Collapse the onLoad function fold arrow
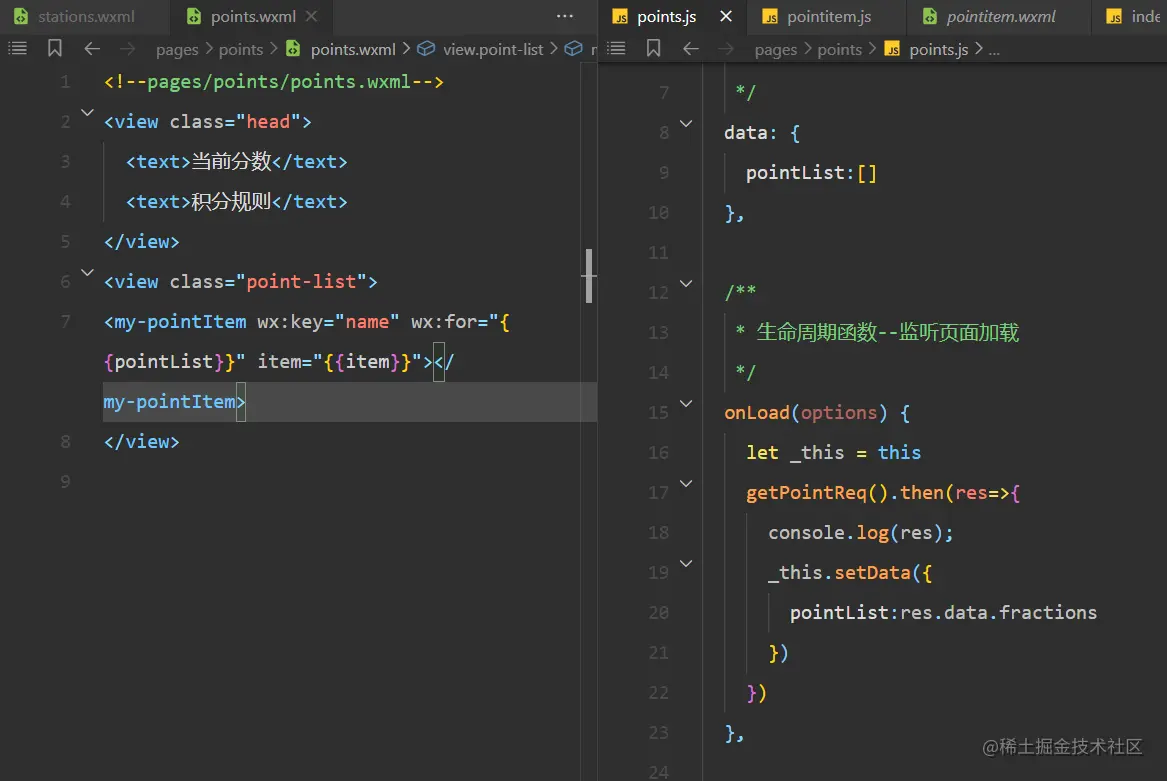 (x=685, y=404)
